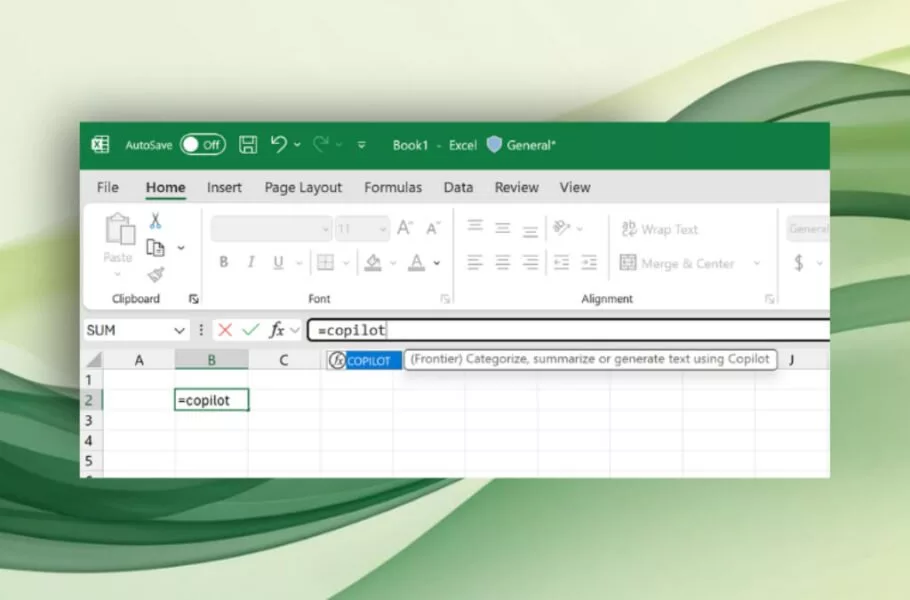Screen dimensions: 910x600
Task: Click the Top Align icon
Action: click(x=475, y=227)
